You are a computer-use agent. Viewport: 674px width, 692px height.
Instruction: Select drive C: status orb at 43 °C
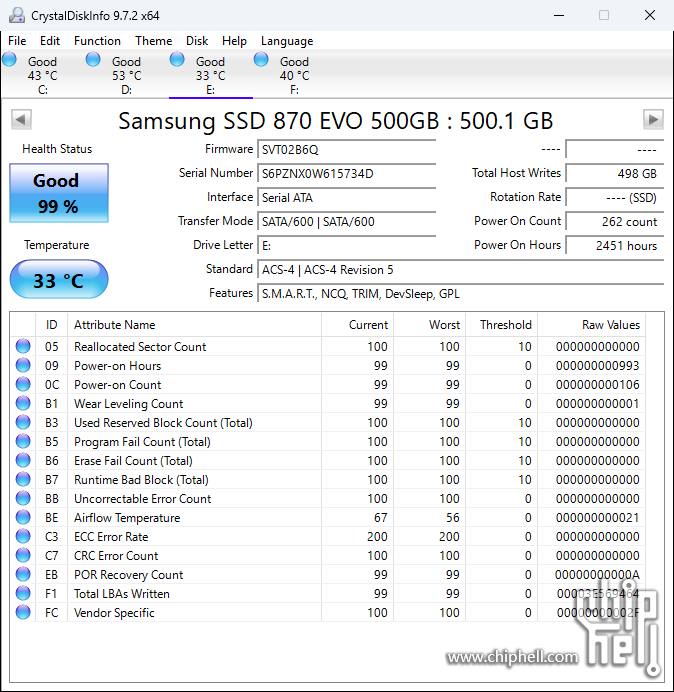click(10, 60)
